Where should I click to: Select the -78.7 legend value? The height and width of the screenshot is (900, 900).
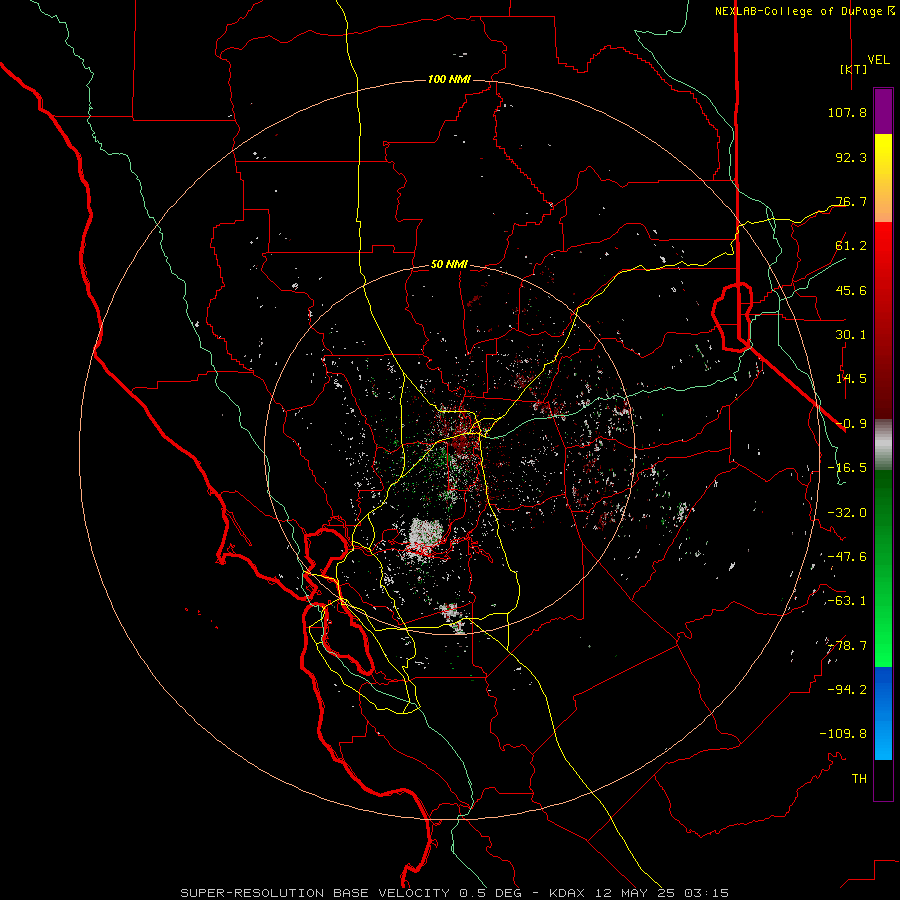tap(847, 646)
